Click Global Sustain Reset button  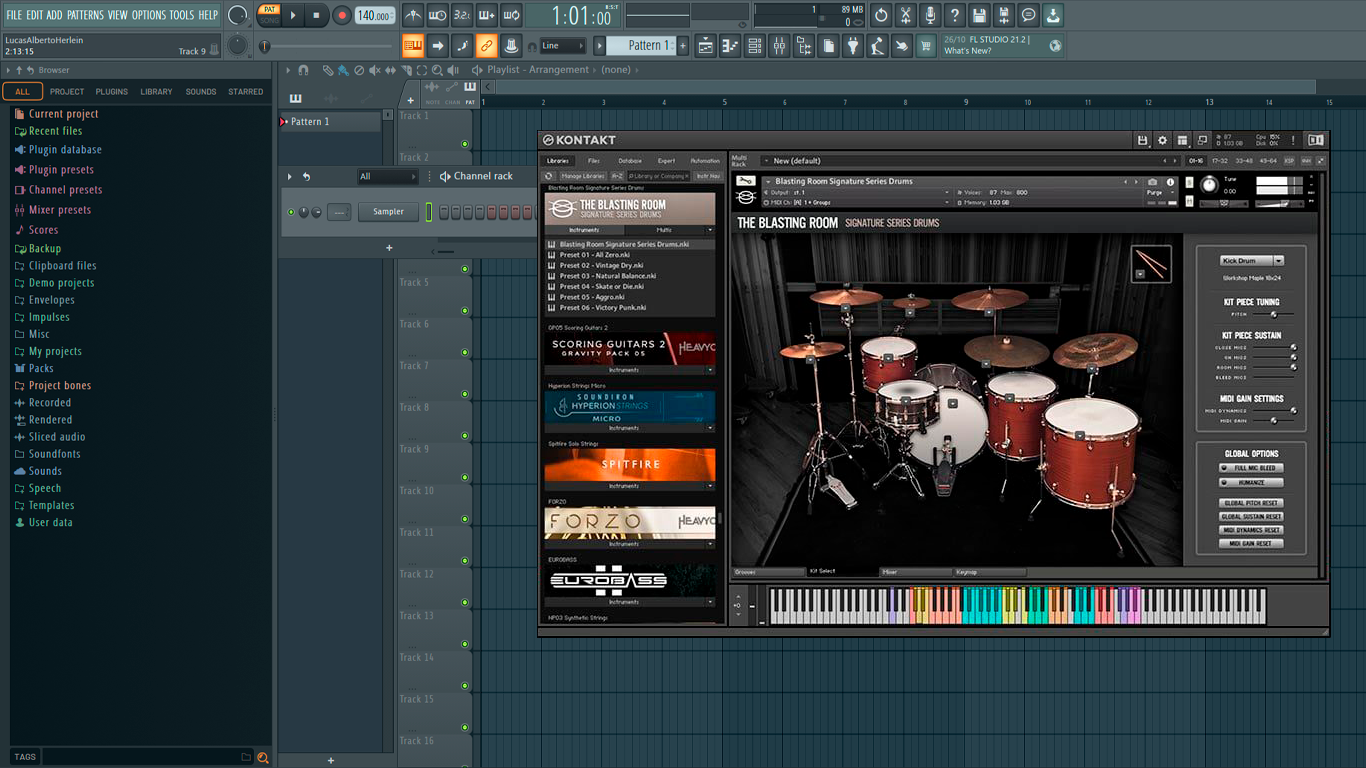tap(1251, 517)
